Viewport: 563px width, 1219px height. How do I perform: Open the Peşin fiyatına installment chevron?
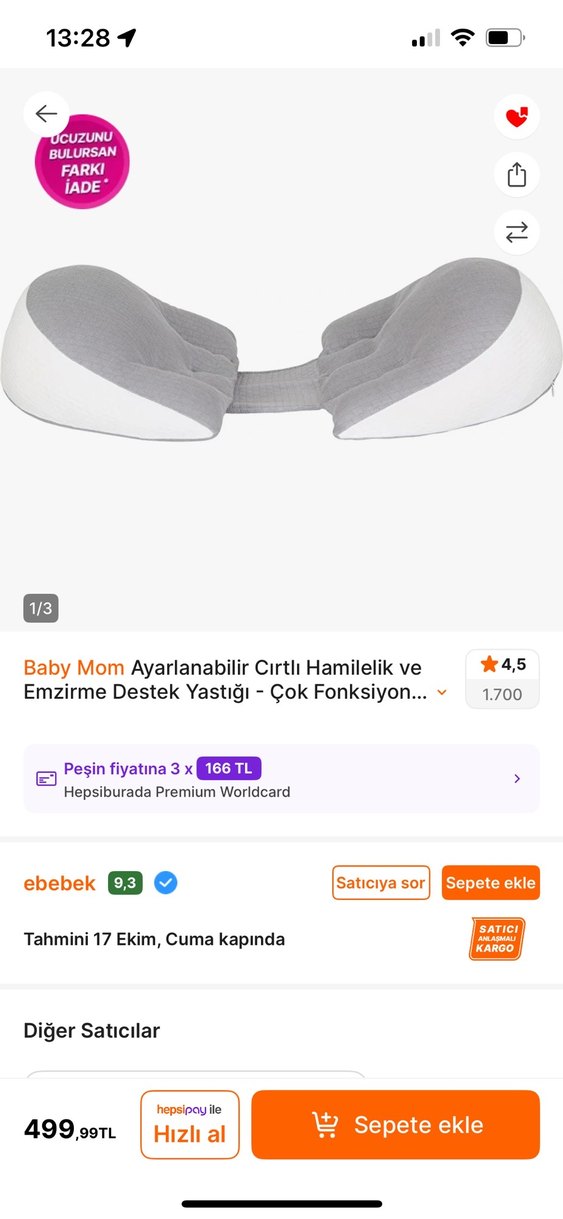pyautogui.click(x=517, y=778)
